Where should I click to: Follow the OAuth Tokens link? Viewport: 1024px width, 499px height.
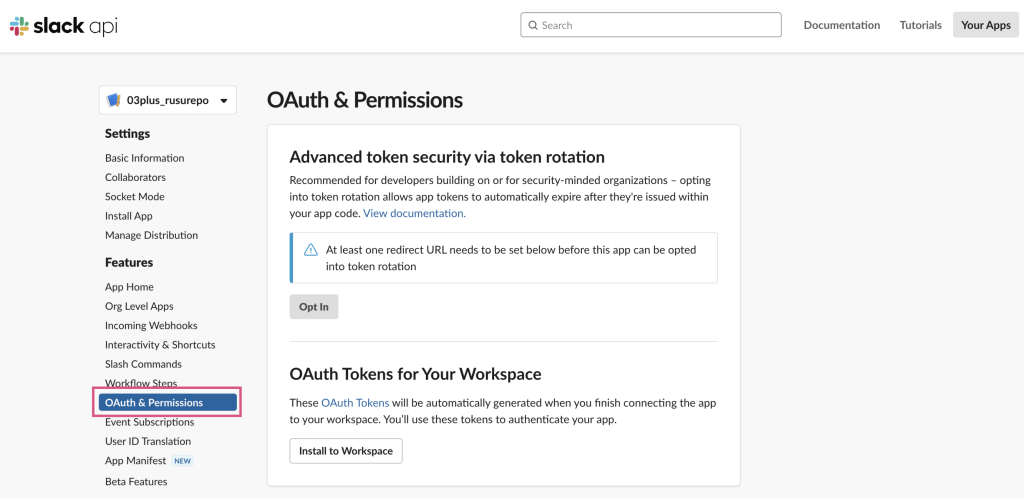coord(355,403)
